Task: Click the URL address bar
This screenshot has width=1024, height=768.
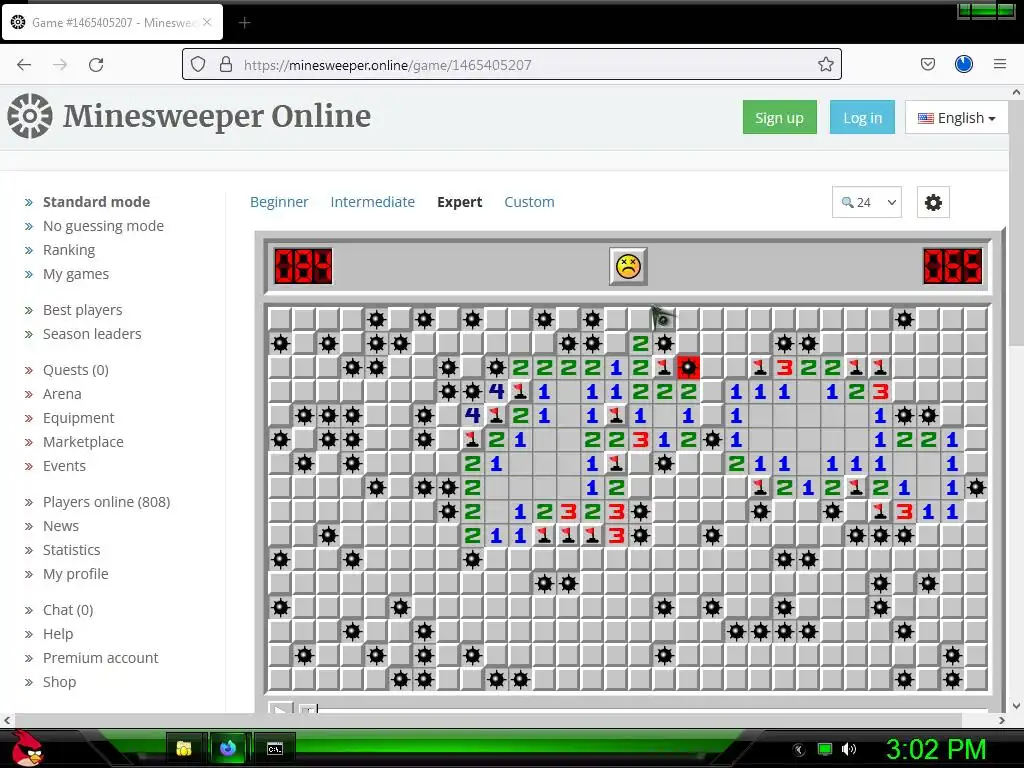Action: 511,64
